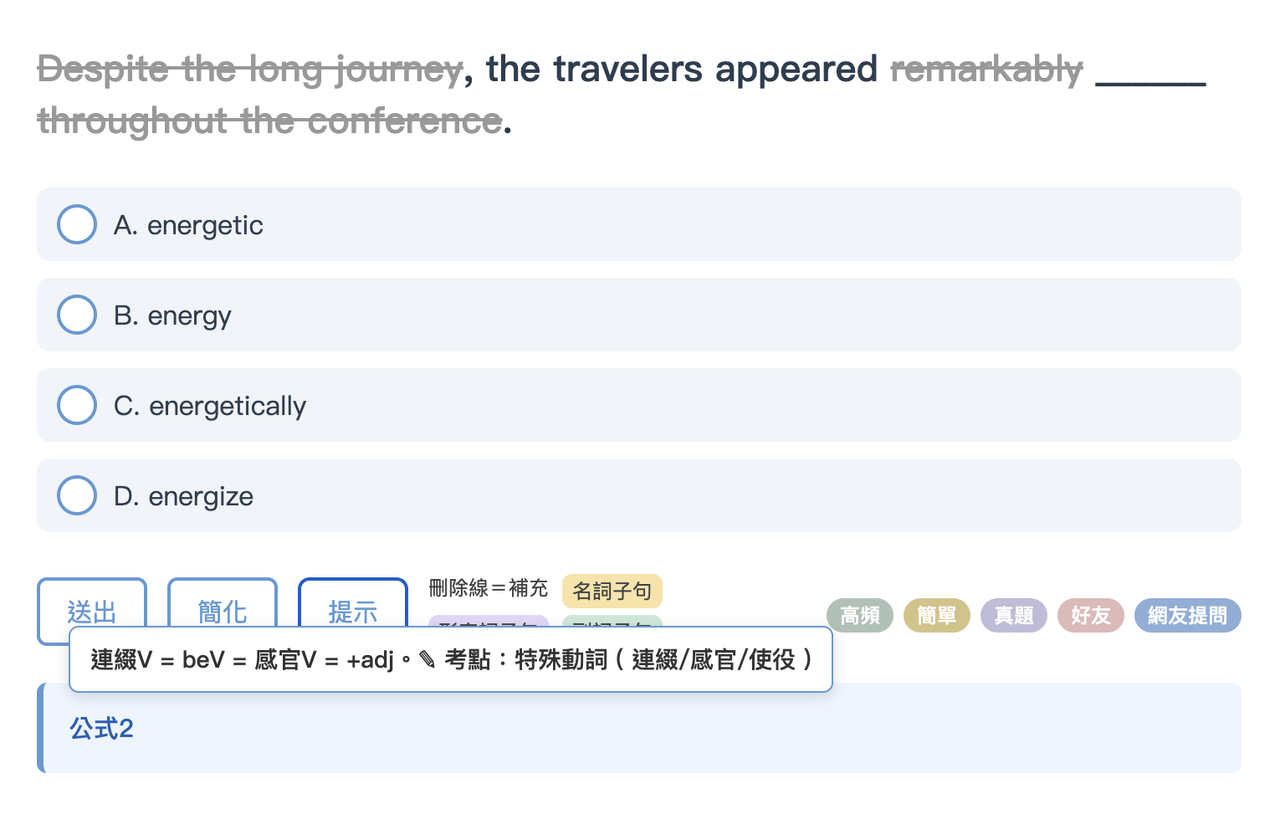Click struck-through phrase 'throughout the conference'
The width and height of the screenshot is (1280, 815).
coord(270,121)
